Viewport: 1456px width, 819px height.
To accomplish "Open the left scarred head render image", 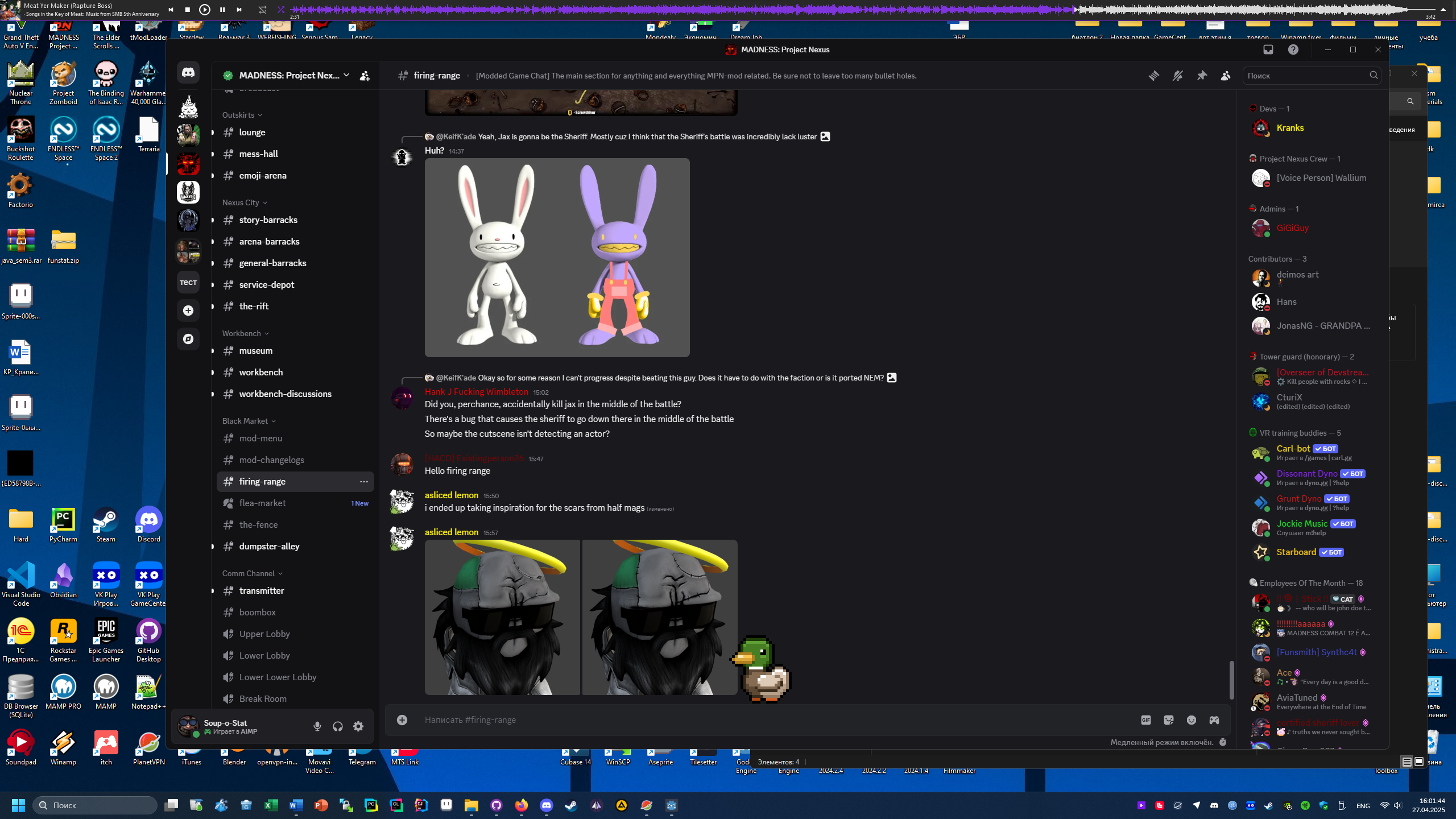I will click(x=502, y=617).
